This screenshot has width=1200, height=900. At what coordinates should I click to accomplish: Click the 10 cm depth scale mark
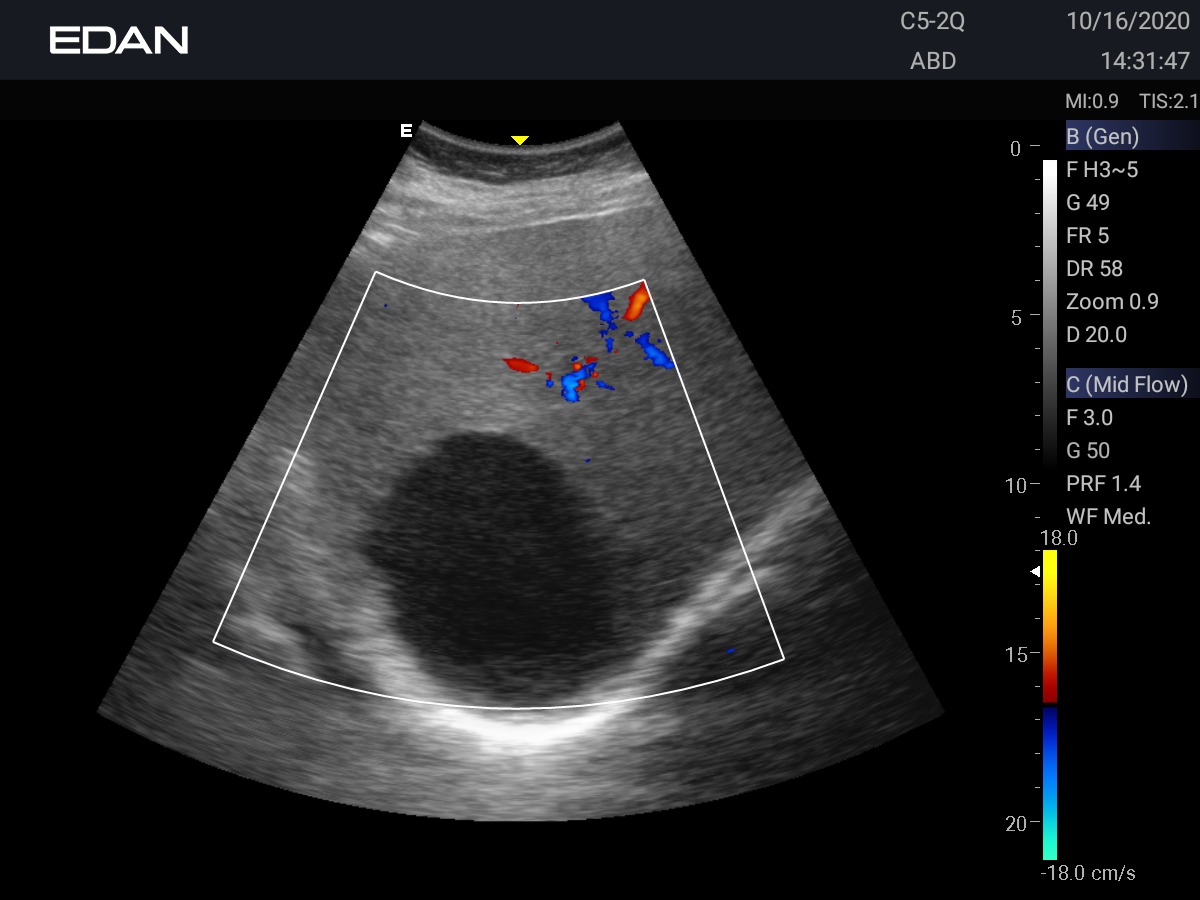1016,485
